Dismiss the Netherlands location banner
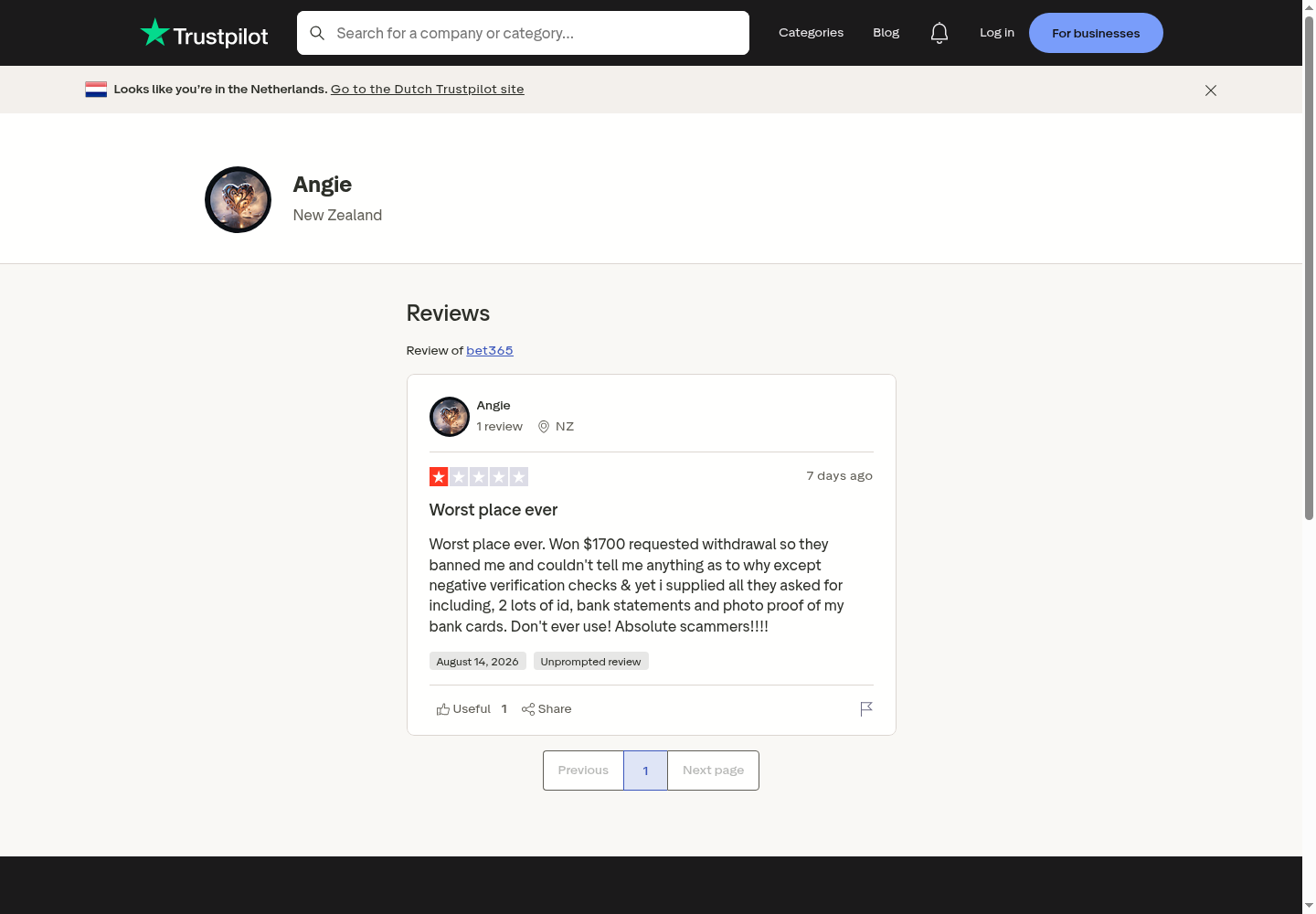 pyautogui.click(x=1211, y=90)
